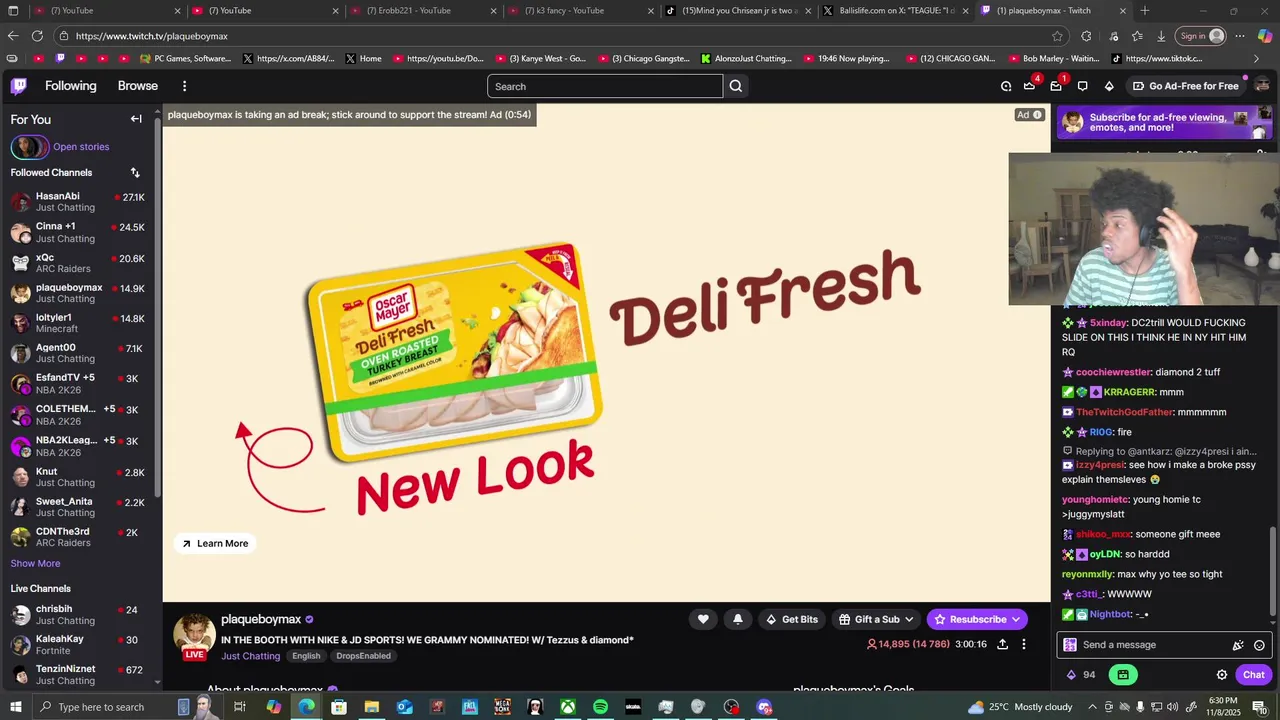Viewport: 1280px width, 720px height.
Task: Open the Just Chatting category link
Action: (250, 656)
